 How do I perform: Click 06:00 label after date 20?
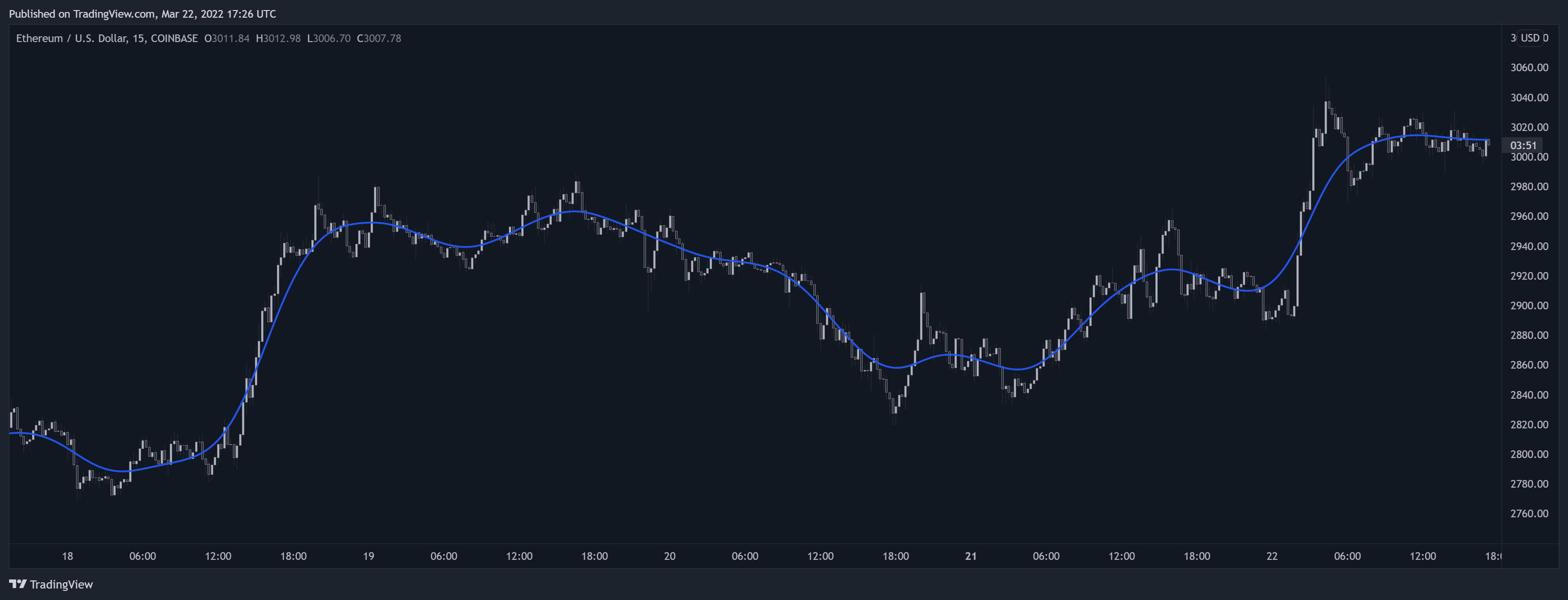pyautogui.click(x=745, y=556)
